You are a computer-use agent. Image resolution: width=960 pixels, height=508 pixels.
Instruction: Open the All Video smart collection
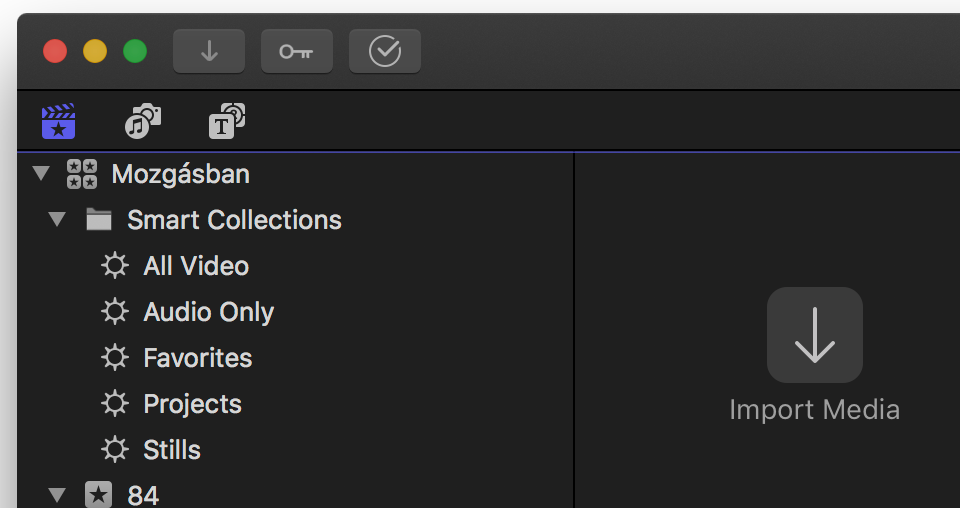point(196,266)
